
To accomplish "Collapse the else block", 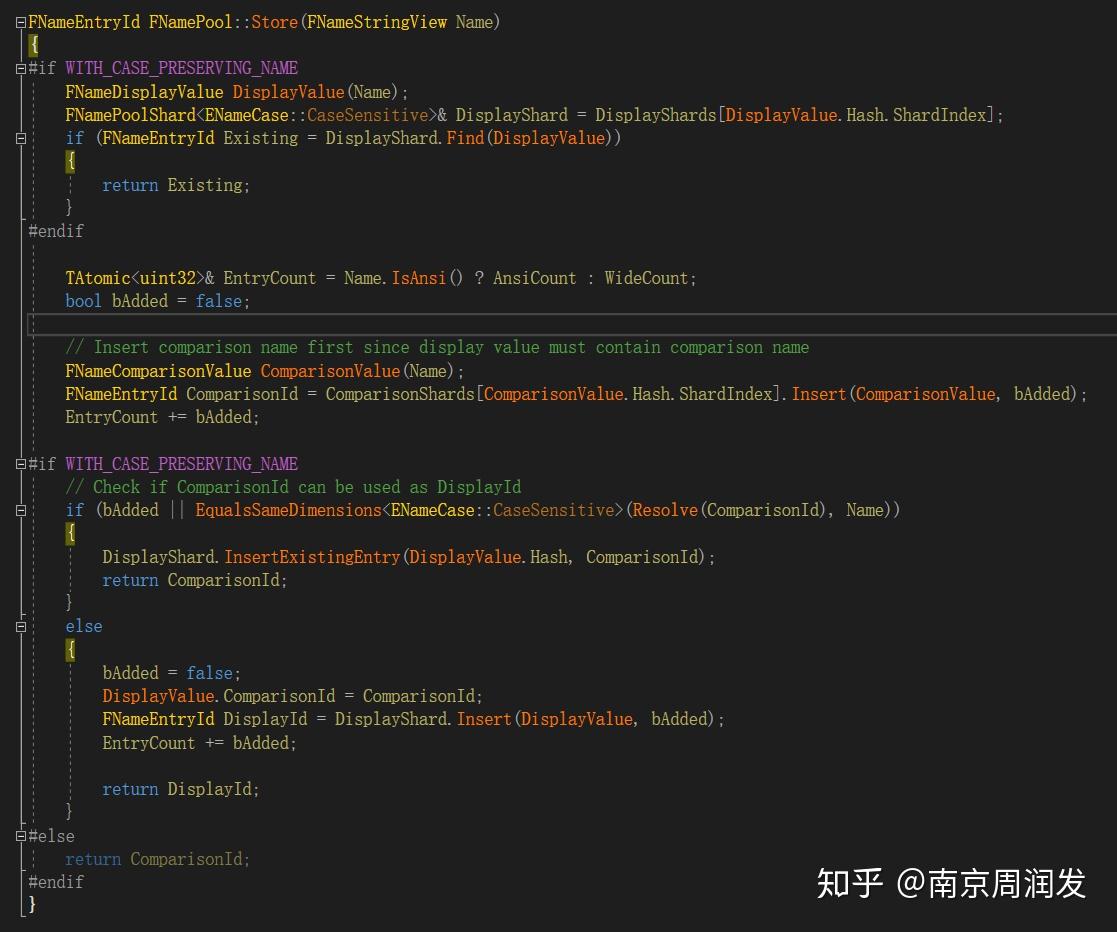I will (20, 626).
